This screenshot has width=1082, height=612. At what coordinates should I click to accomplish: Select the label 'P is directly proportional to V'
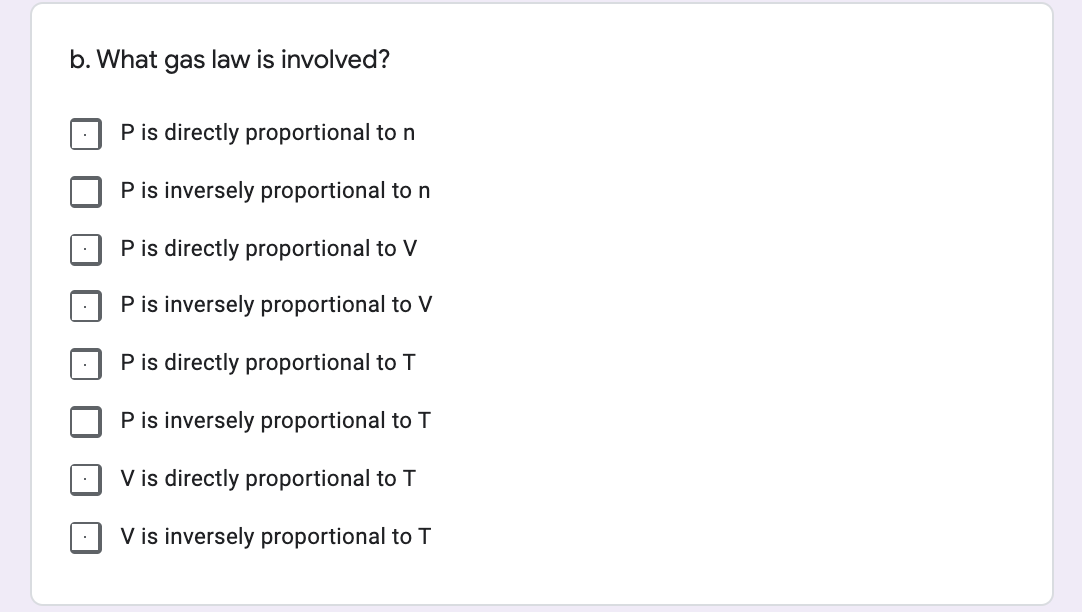(269, 248)
